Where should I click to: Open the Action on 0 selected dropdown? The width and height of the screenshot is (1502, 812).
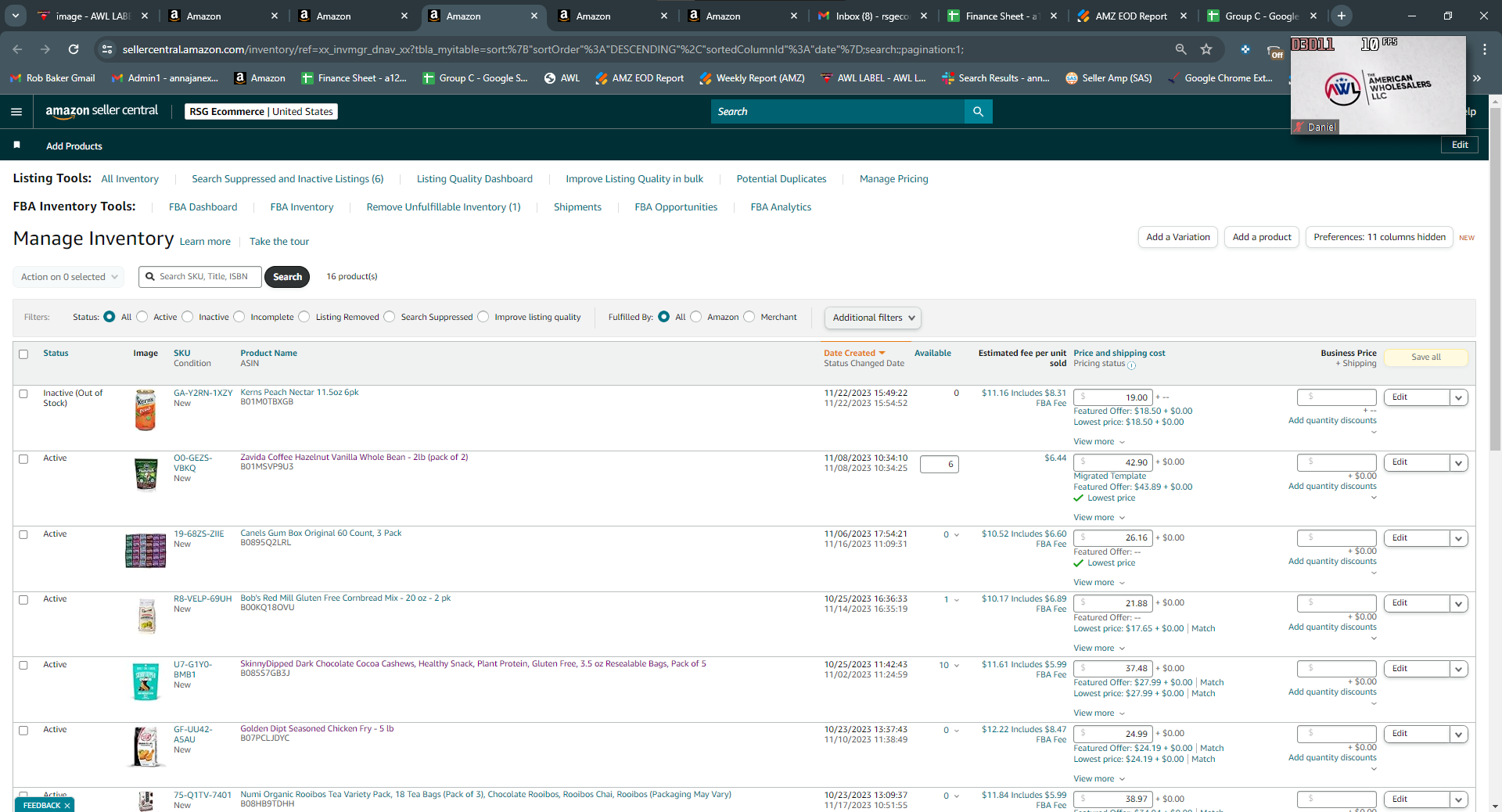pos(69,277)
